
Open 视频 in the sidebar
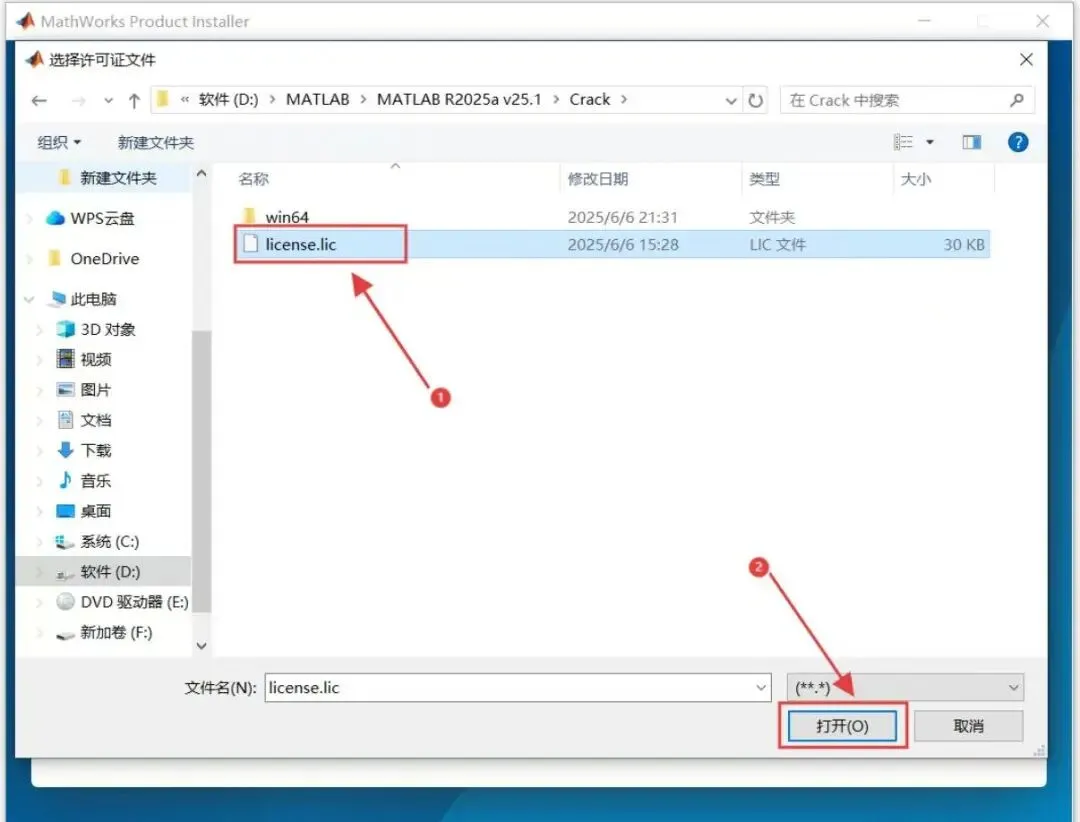point(95,360)
